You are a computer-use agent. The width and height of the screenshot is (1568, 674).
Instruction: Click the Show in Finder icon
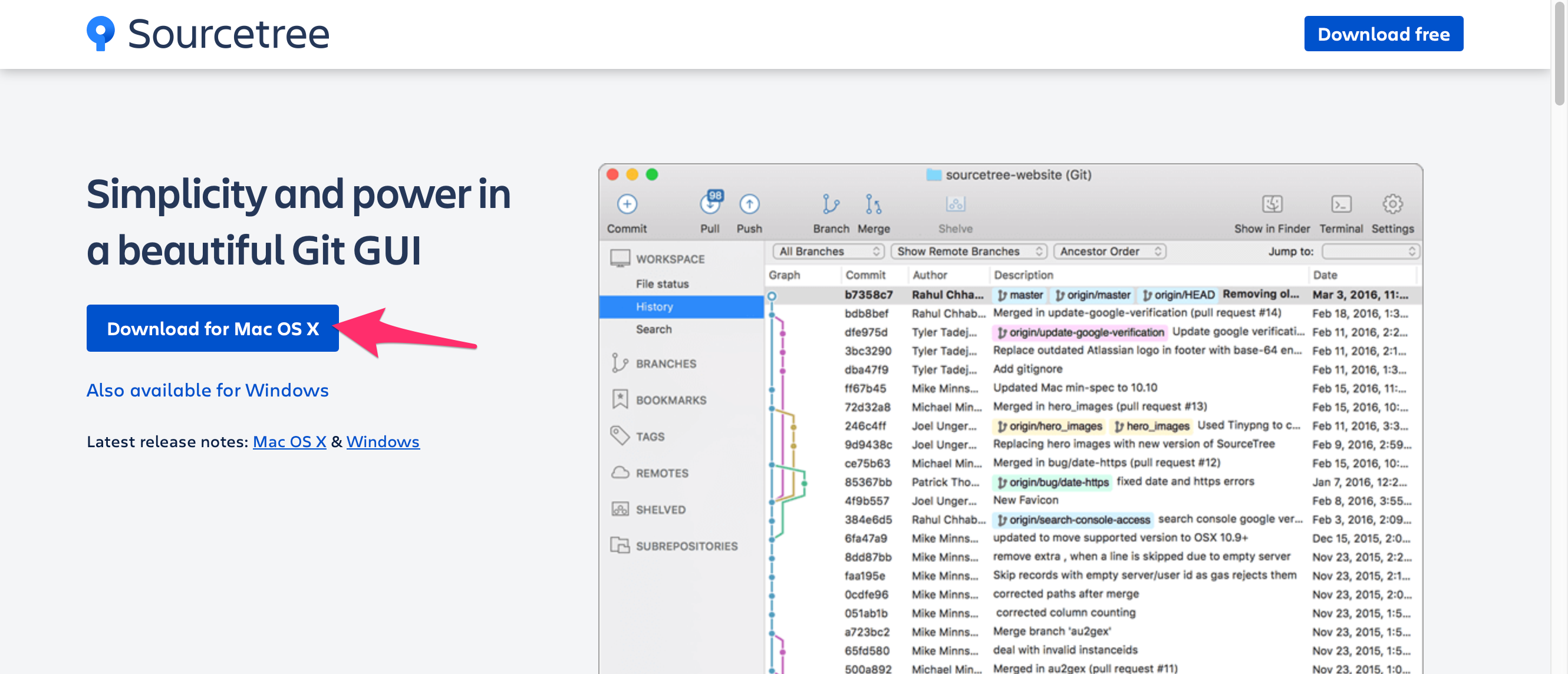click(1271, 204)
